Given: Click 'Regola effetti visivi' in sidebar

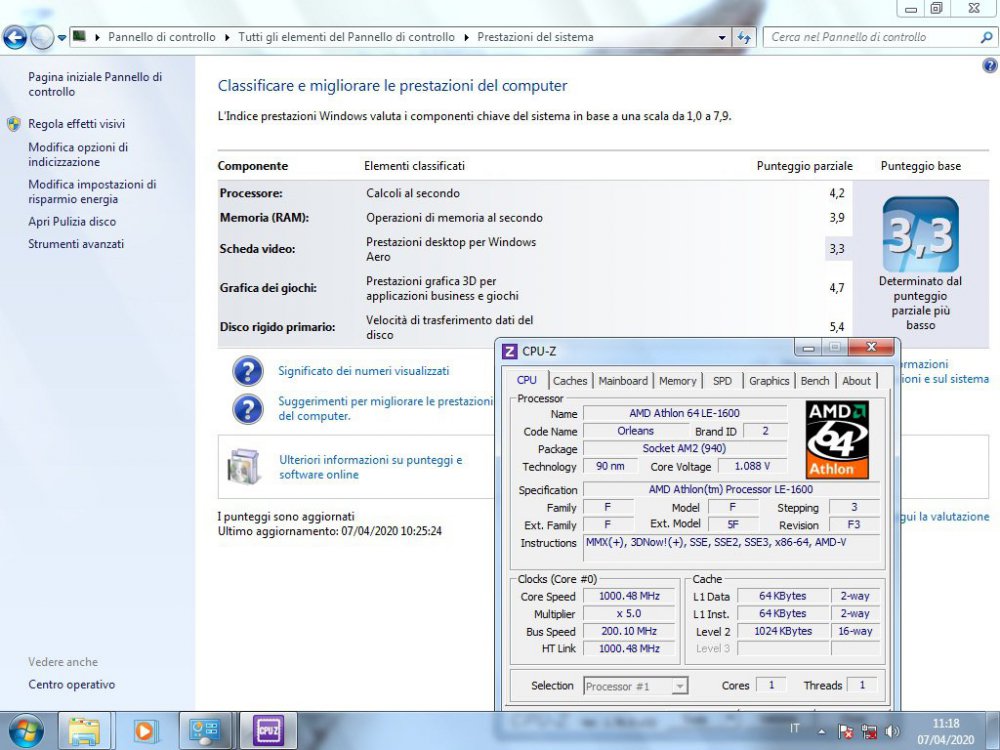Looking at the screenshot, I should (76, 124).
